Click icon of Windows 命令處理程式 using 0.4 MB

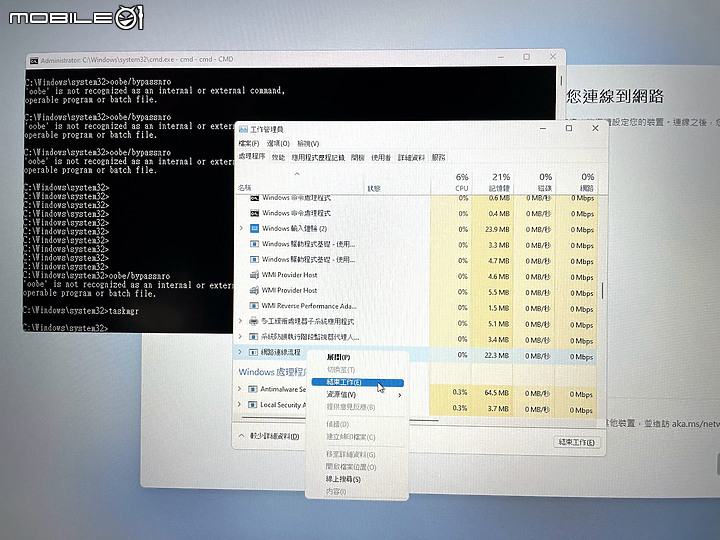click(254, 213)
